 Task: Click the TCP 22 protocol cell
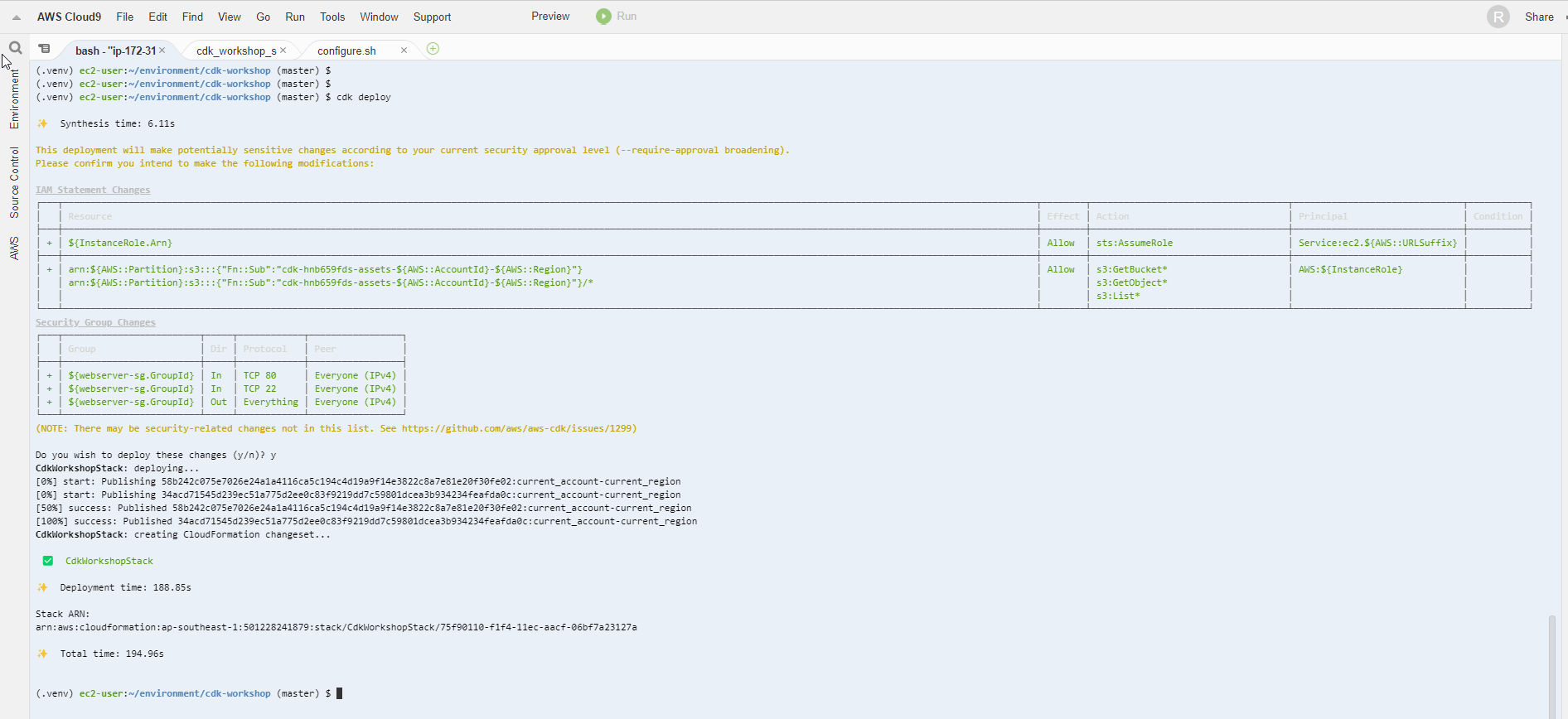259,388
